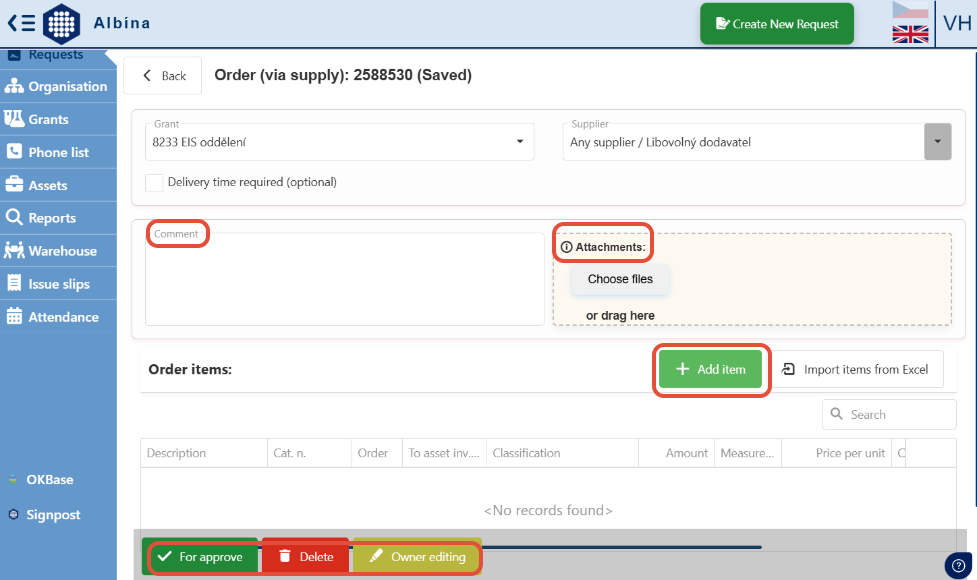The image size is (977, 580).
Task: Enable Delivery time required checkbox
Action: (154, 183)
